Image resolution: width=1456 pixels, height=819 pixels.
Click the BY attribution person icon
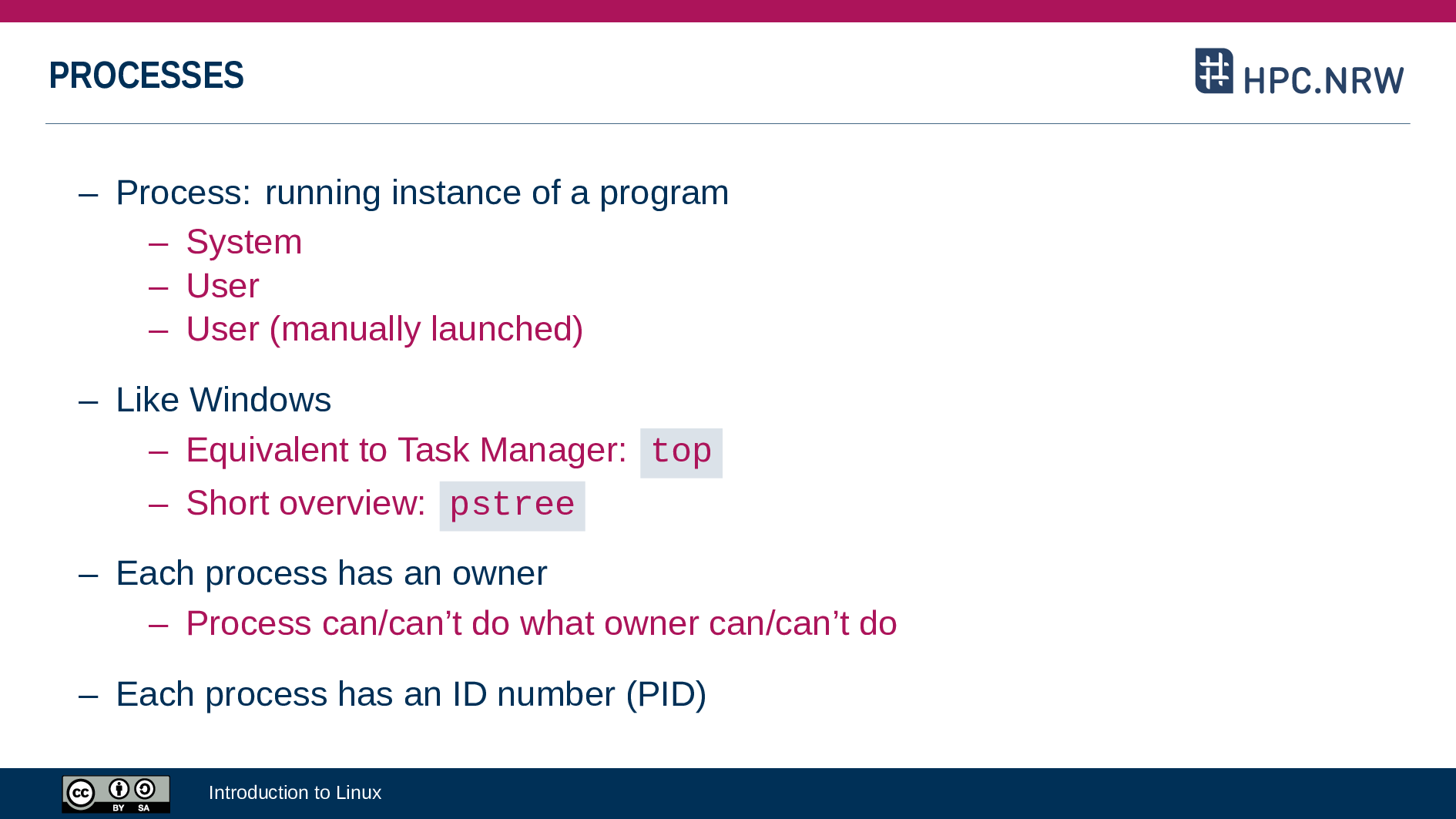tap(119, 790)
